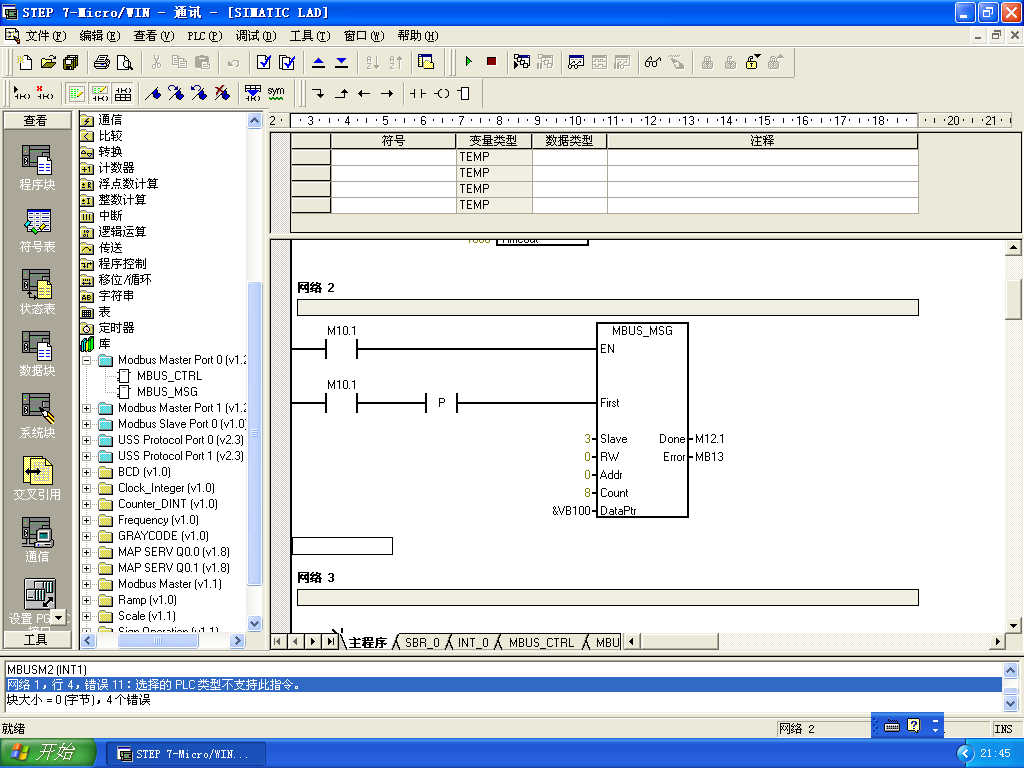Image resolution: width=1024 pixels, height=768 pixels.
Task: Click the 工具 bar button at bottom left
Action: click(x=36, y=640)
